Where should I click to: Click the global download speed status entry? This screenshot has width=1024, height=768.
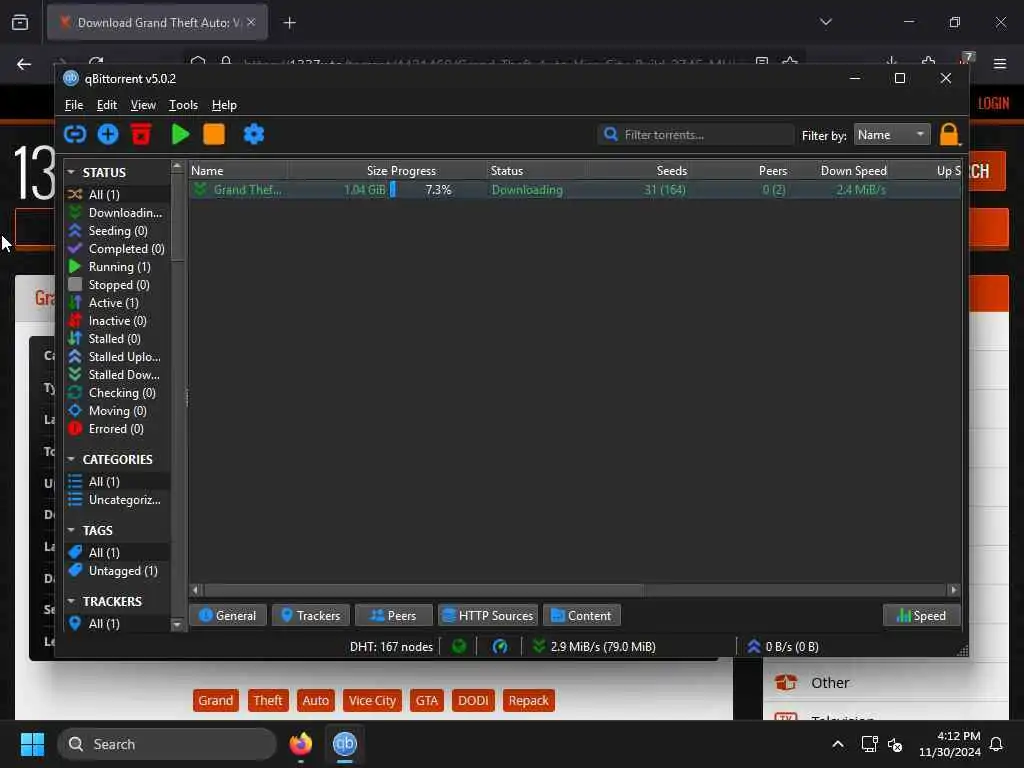tap(594, 647)
